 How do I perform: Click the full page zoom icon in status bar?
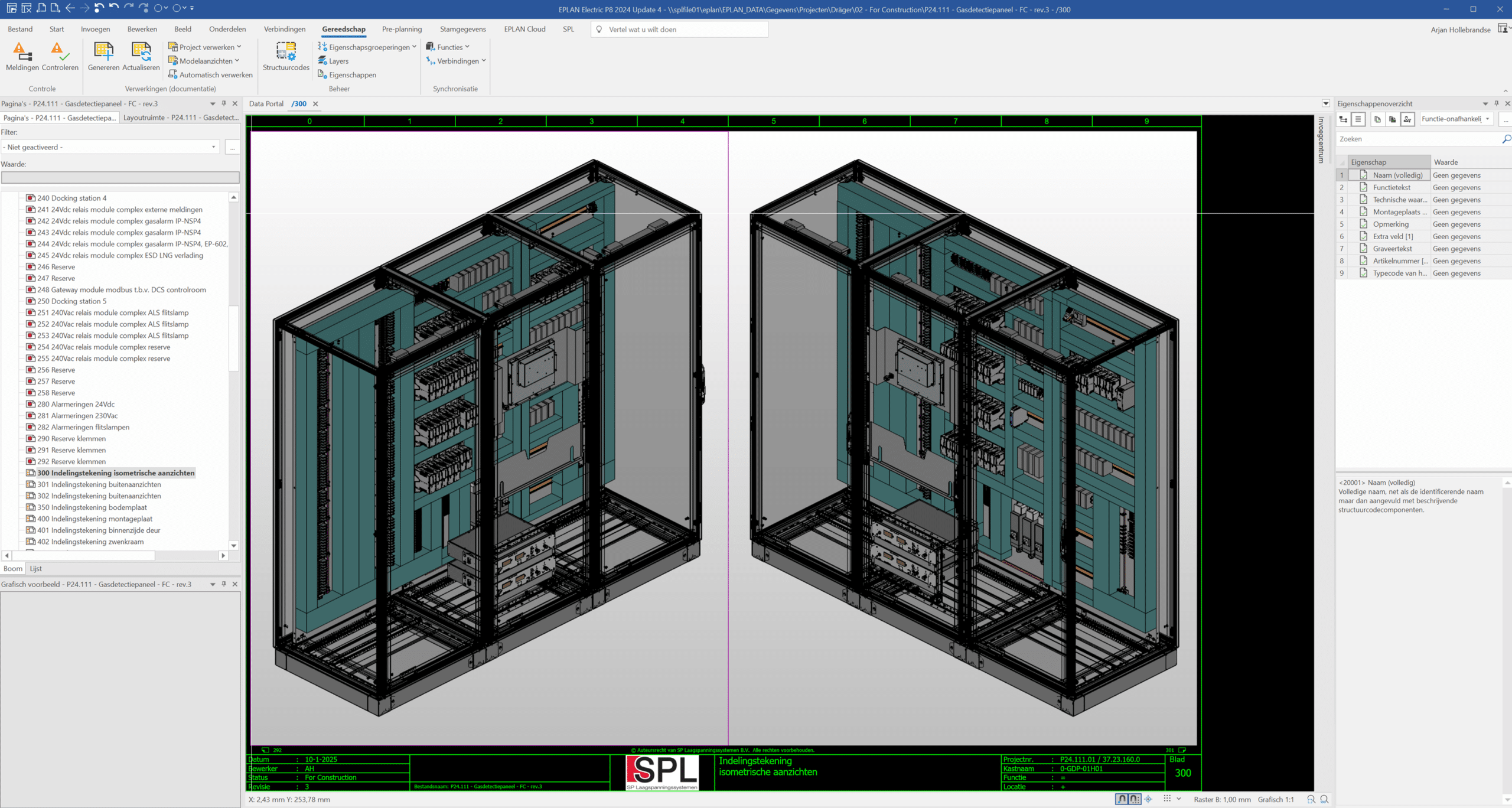pyautogui.click(x=1325, y=799)
